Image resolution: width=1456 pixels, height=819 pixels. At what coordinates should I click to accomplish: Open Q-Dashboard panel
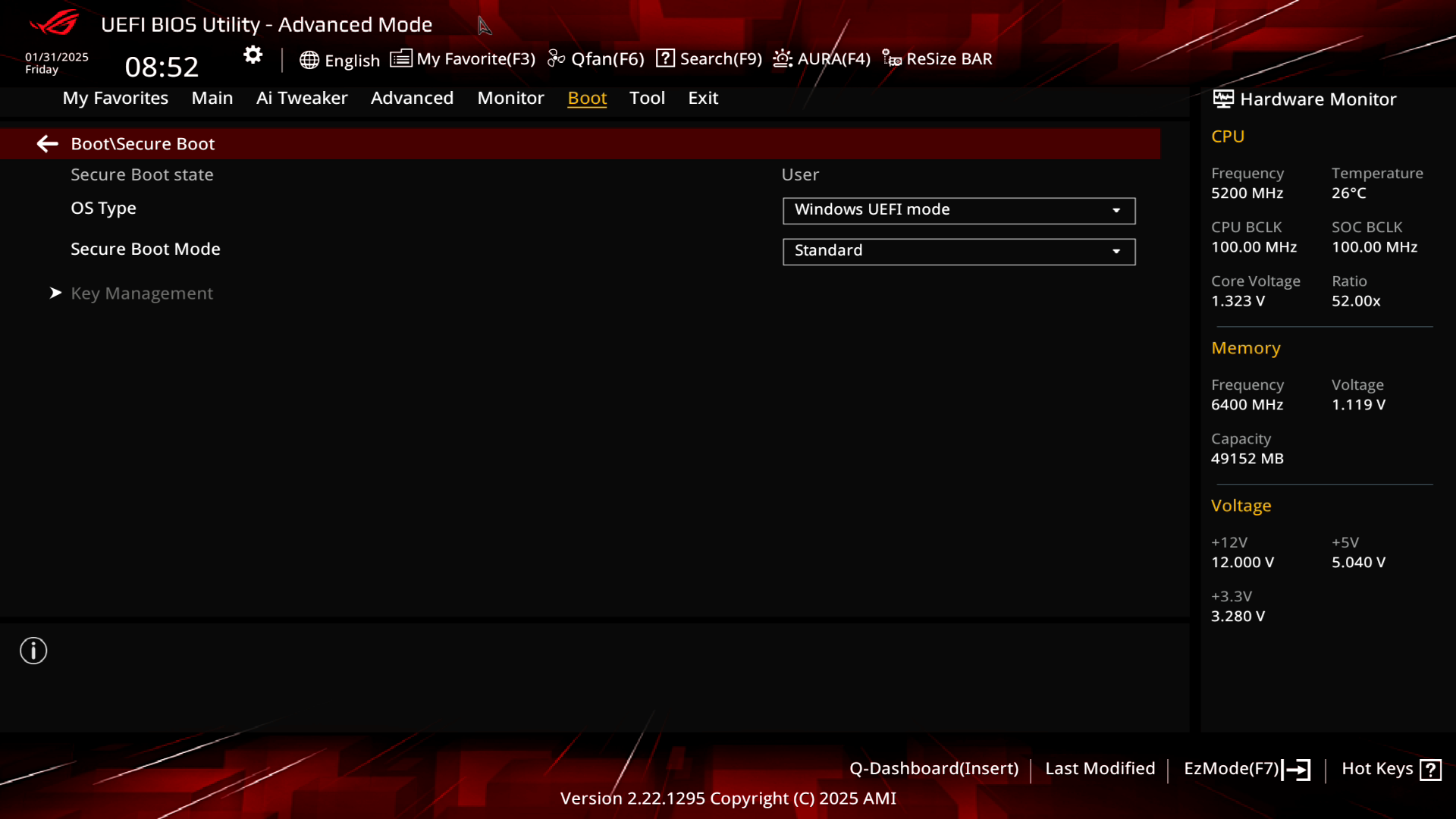click(x=934, y=768)
